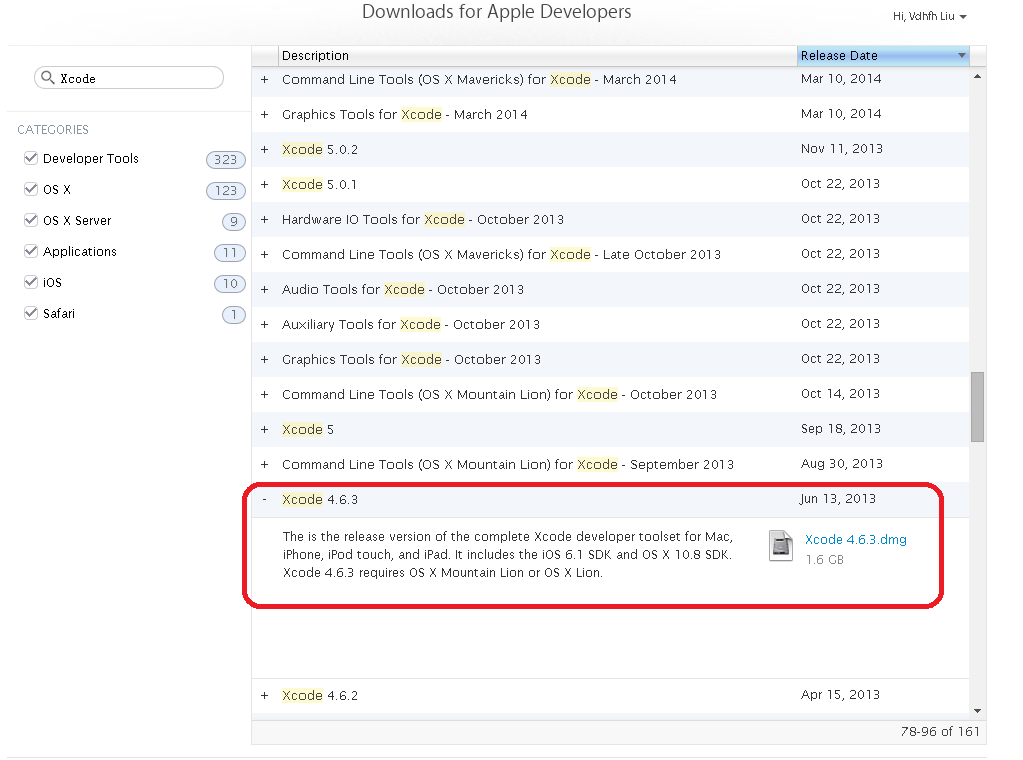1023x760 pixels.
Task: Expand Command Line Tools Mavericks March 2014
Action: coord(264,80)
